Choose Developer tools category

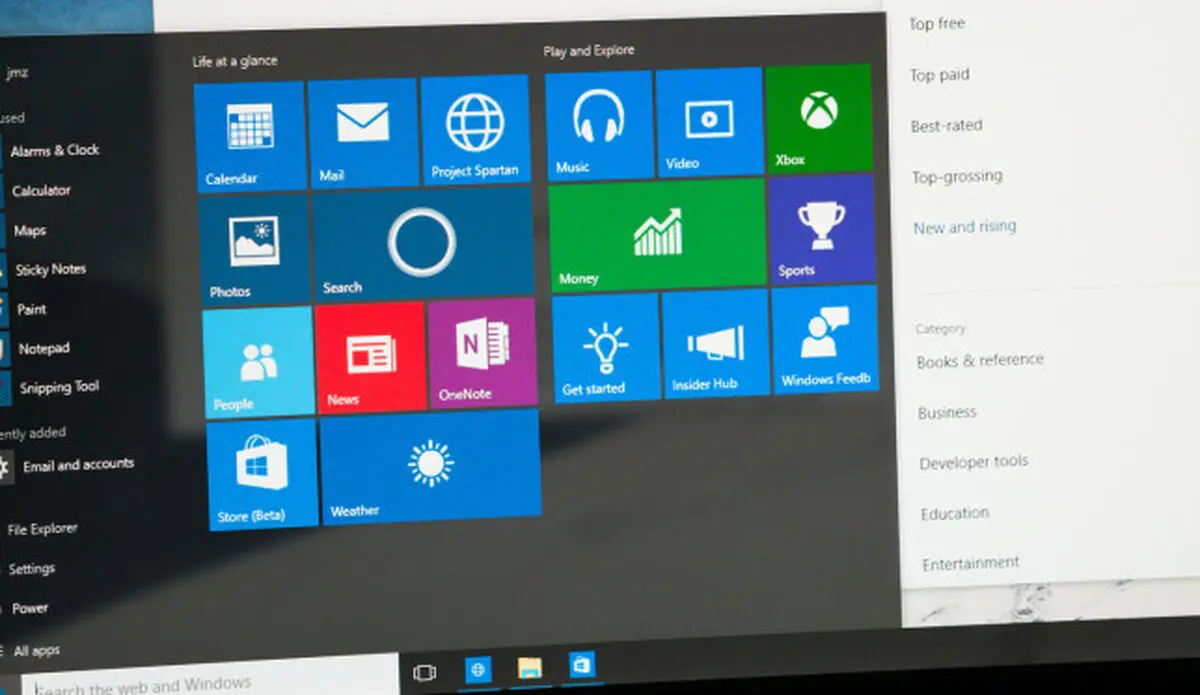(x=974, y=463)
